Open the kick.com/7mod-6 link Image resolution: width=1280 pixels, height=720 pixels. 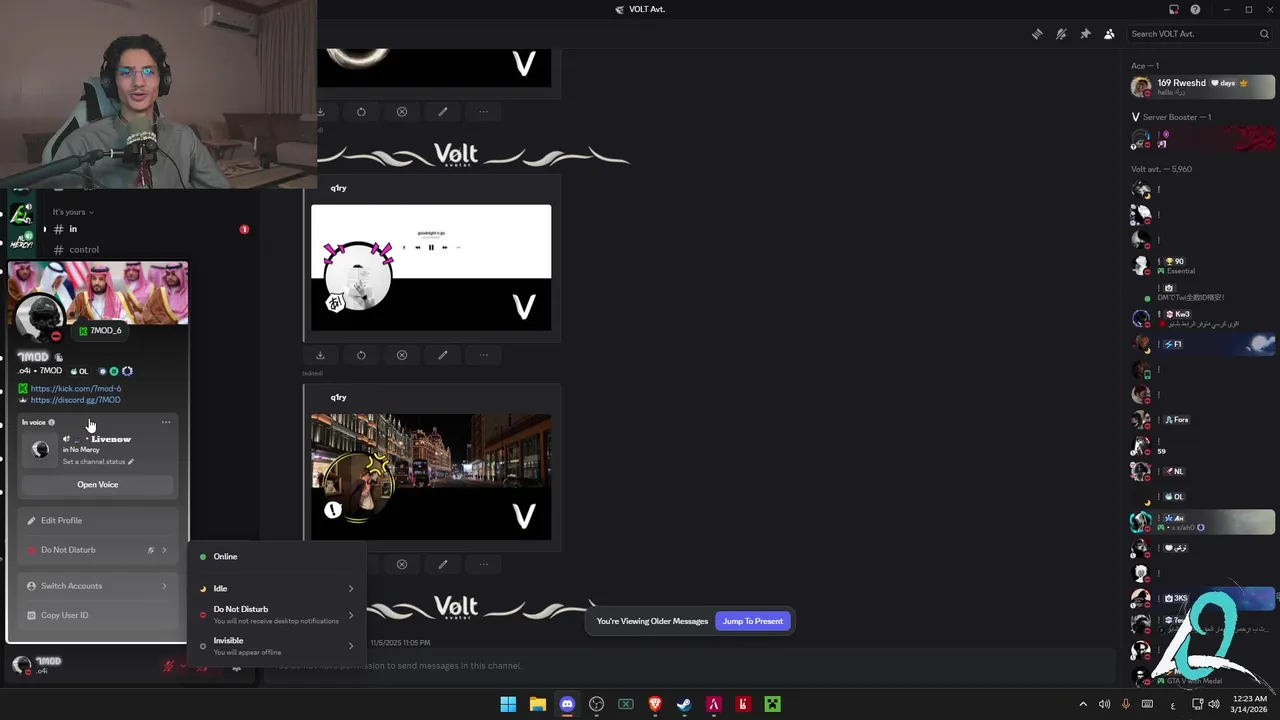(76, 389)
